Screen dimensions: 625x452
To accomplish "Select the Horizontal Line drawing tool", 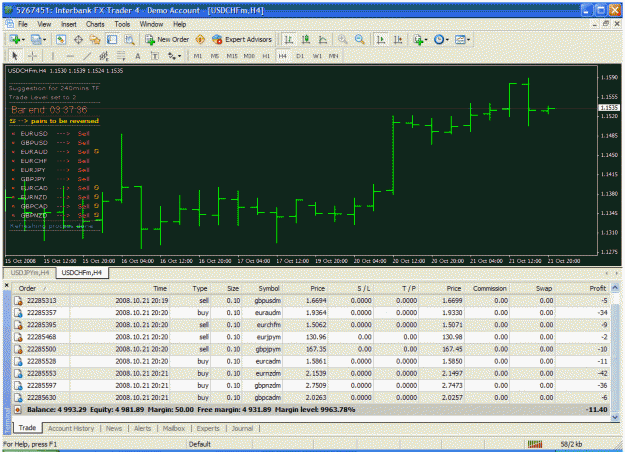I will point(70,56).
